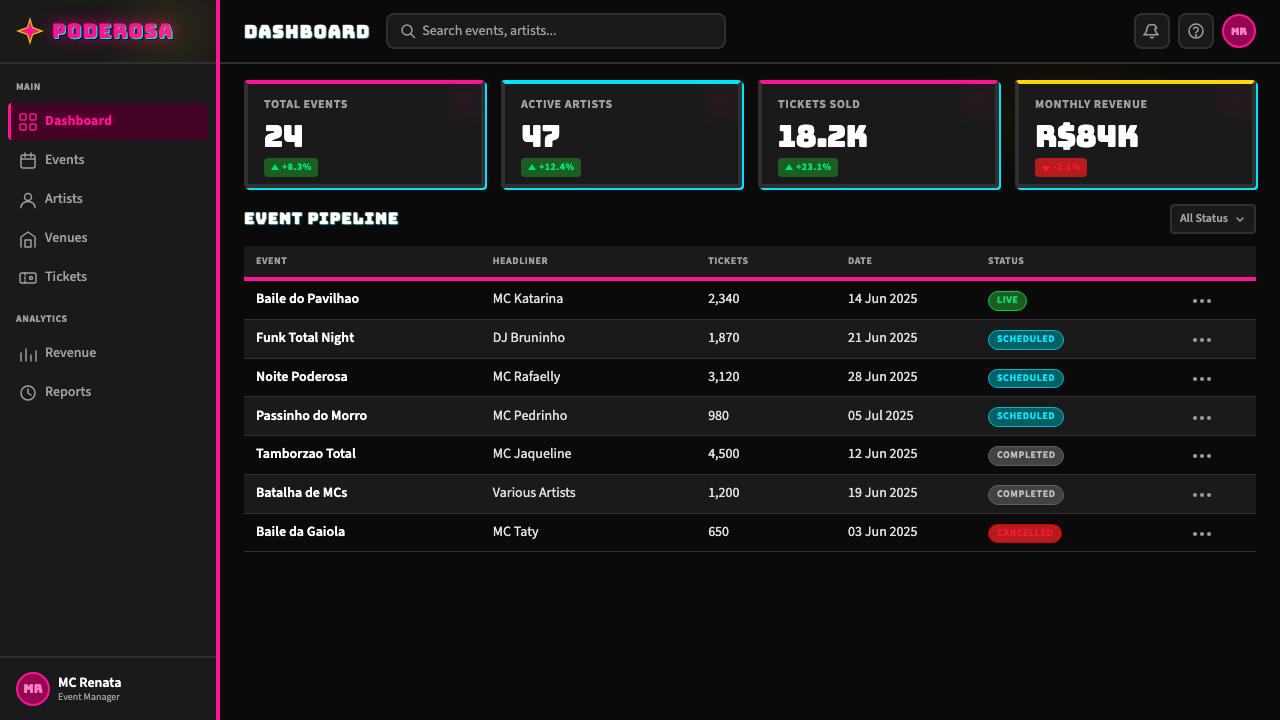Select the Tamborzao Total event name
Viewport: 1280px width, 720px height.
[x=306, y=454]
